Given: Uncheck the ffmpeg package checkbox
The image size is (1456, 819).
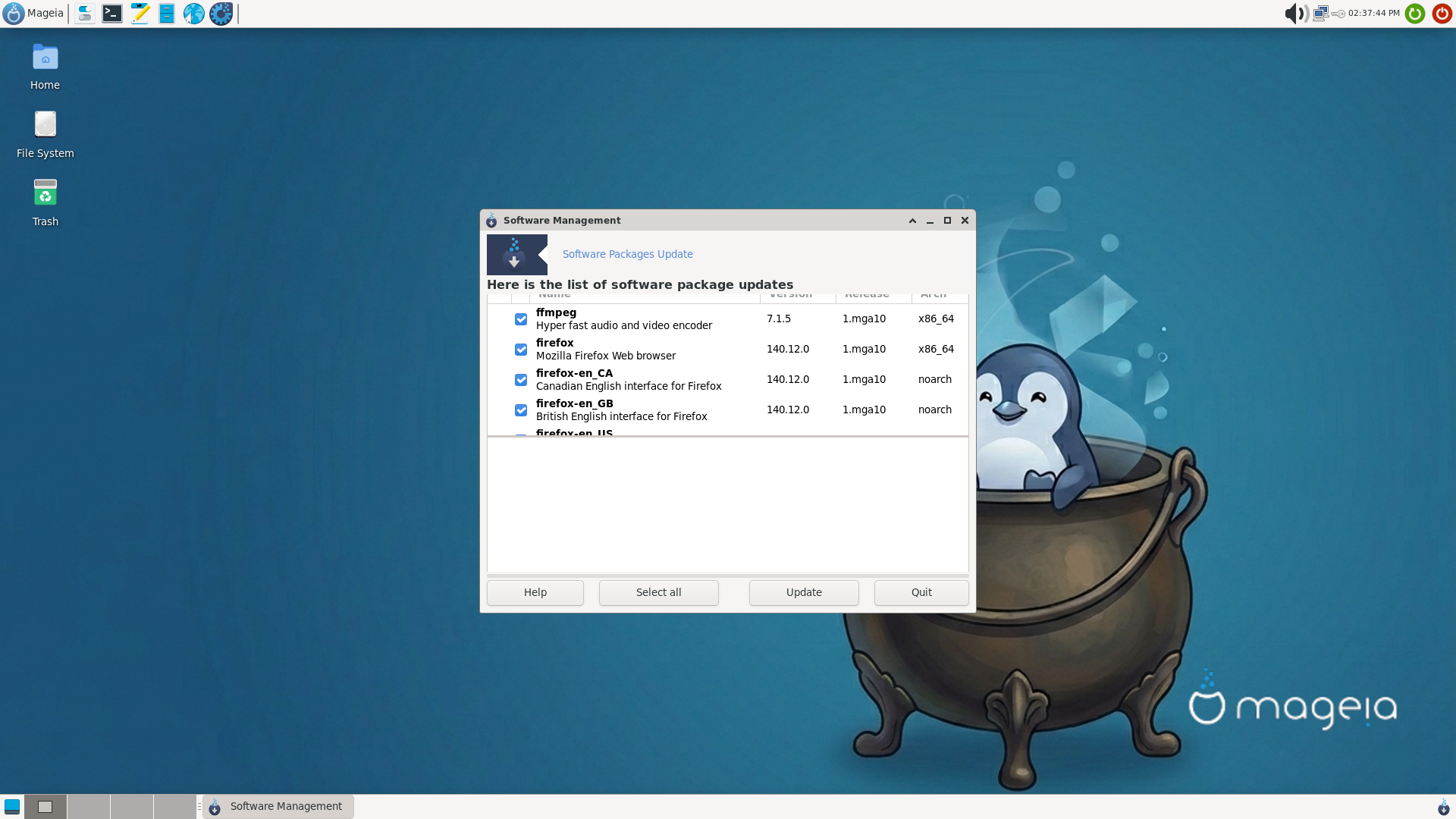Looking at the screenshot, I should [521, 319].
